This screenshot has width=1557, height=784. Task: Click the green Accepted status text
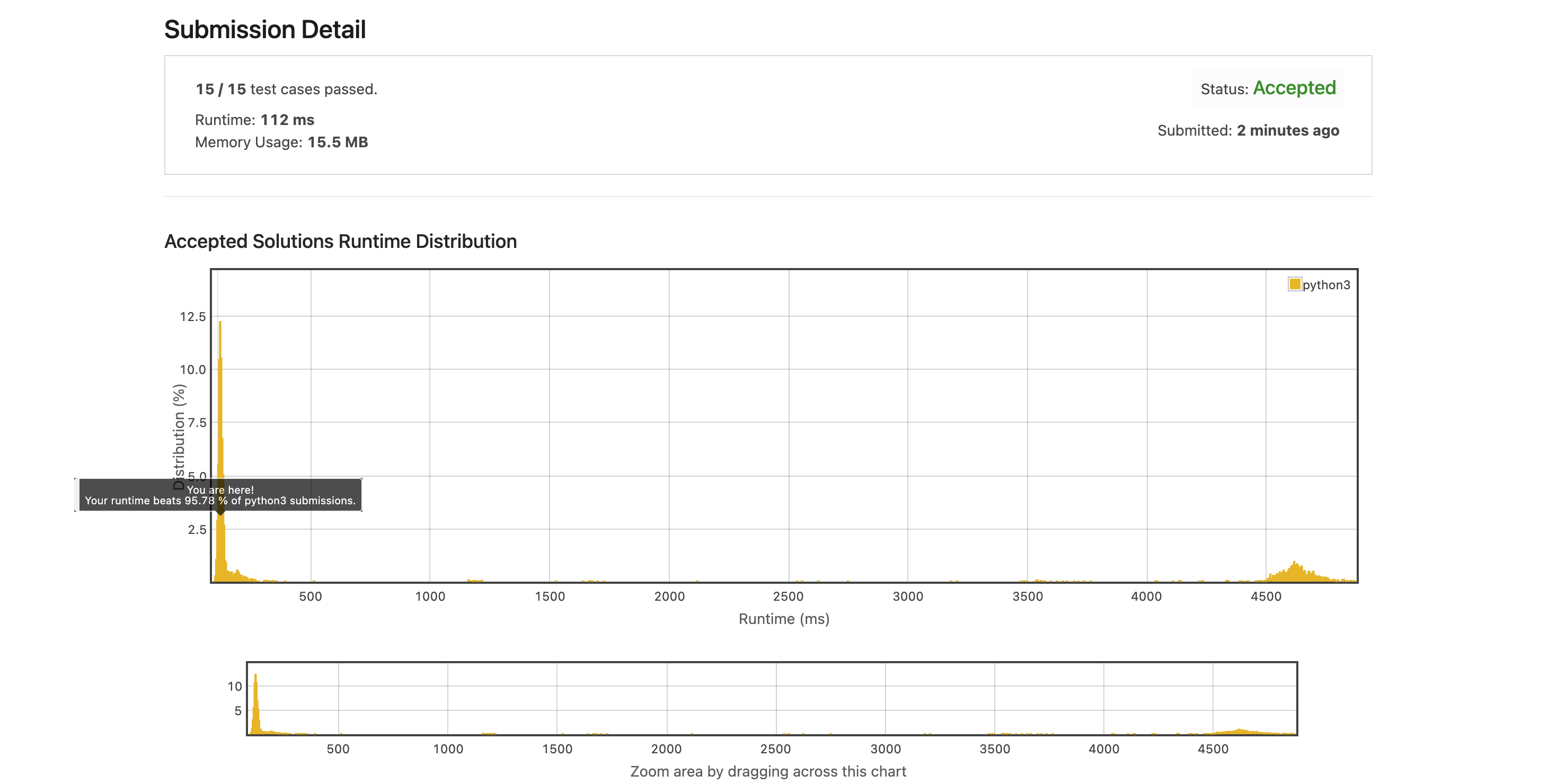coord(1294,88)
